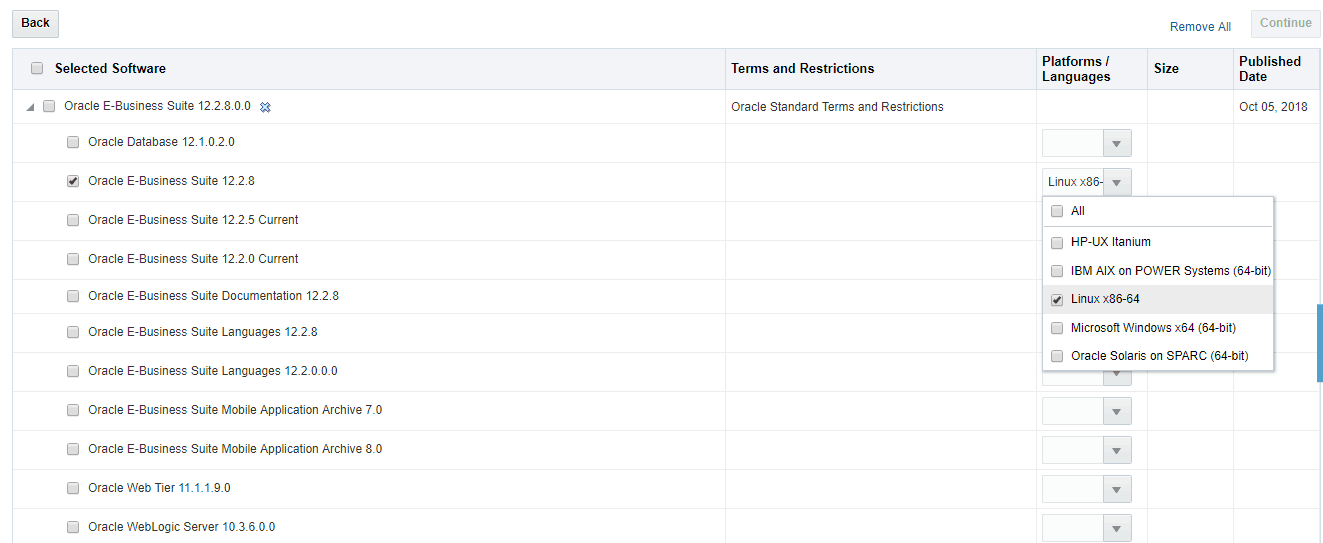Click the Continue button
1323x543 pixels.
tap(1285, 23)
